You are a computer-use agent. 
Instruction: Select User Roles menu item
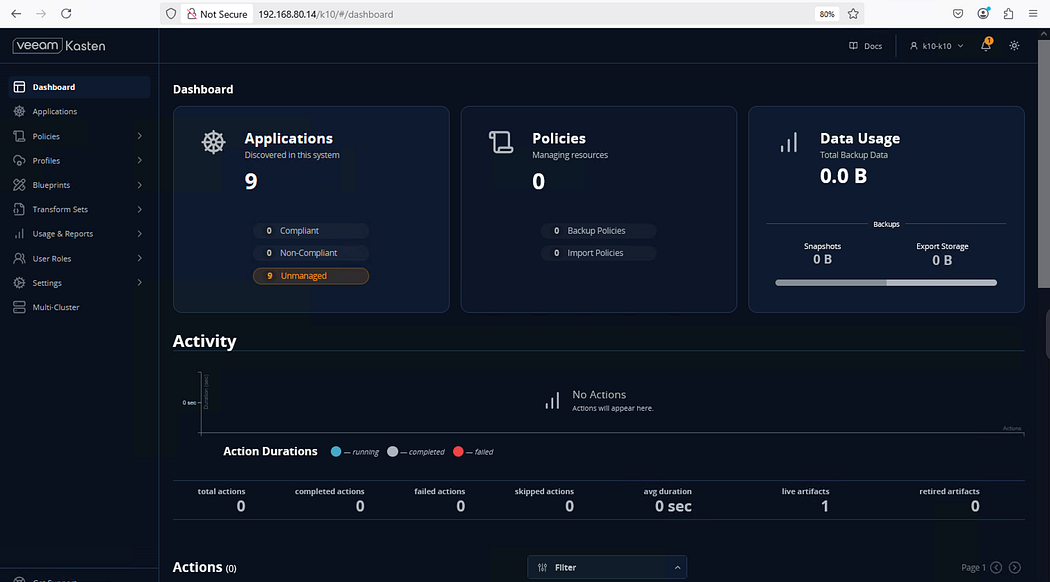click(x=79, y=259)
